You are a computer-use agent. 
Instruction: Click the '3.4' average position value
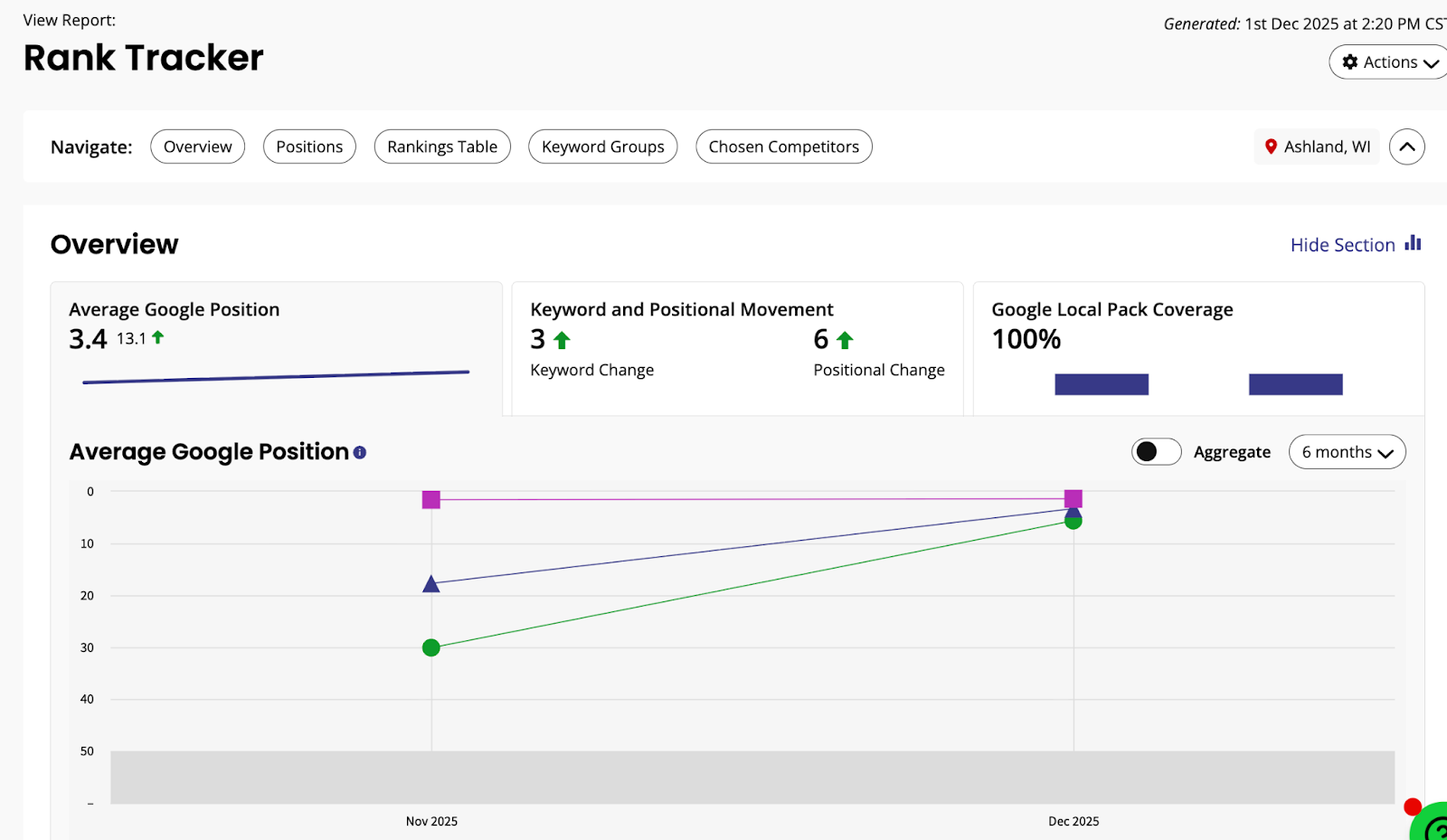tap(88, 339)
